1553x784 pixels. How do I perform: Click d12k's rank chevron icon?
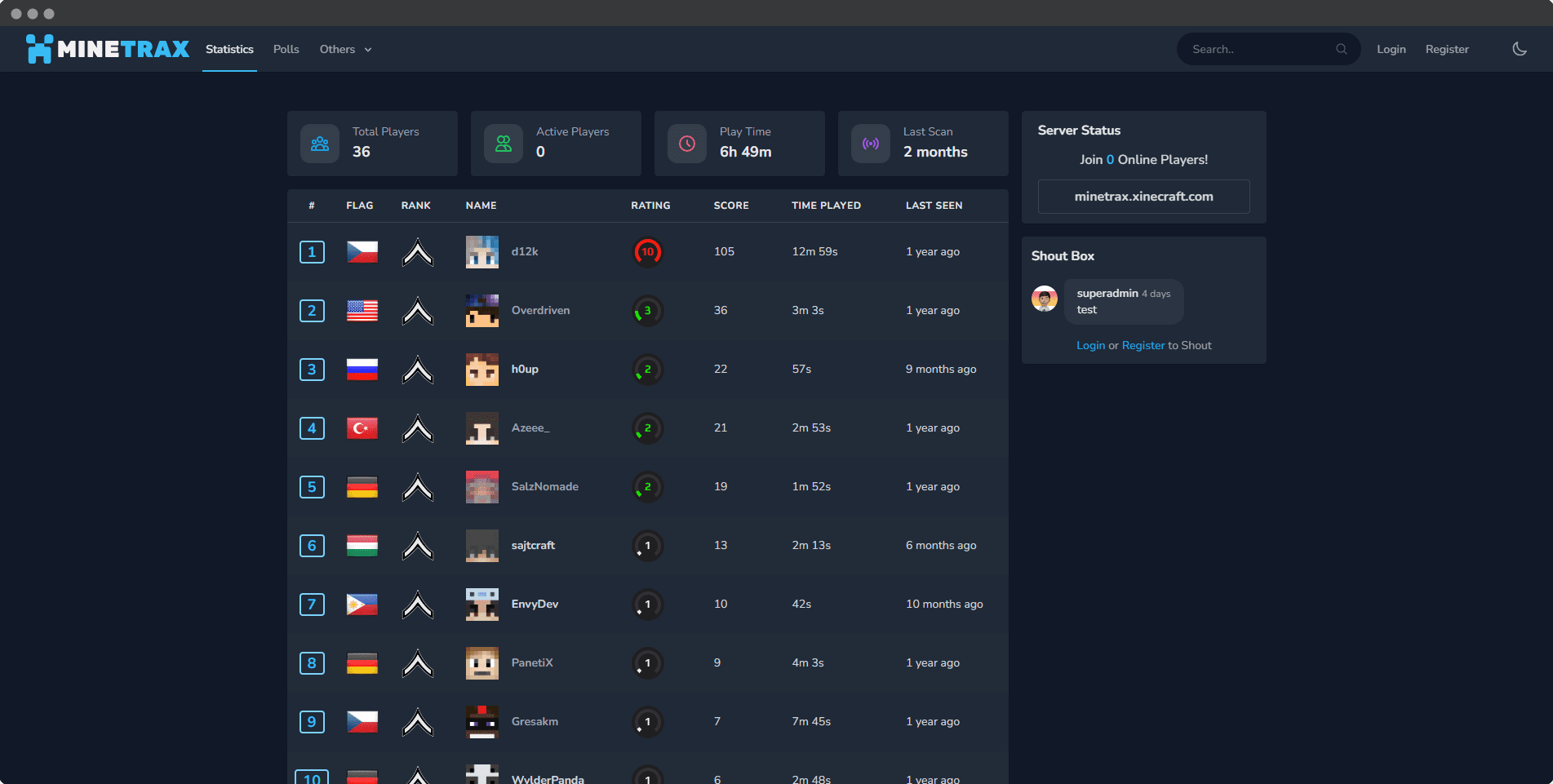tap(418, 252)
